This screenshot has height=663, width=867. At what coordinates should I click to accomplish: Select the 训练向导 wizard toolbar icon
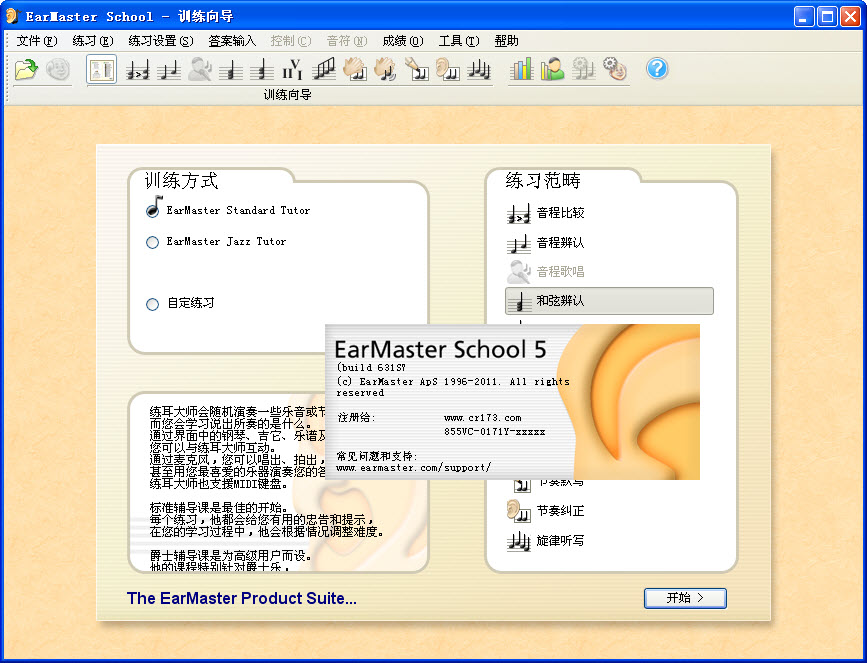102,69
